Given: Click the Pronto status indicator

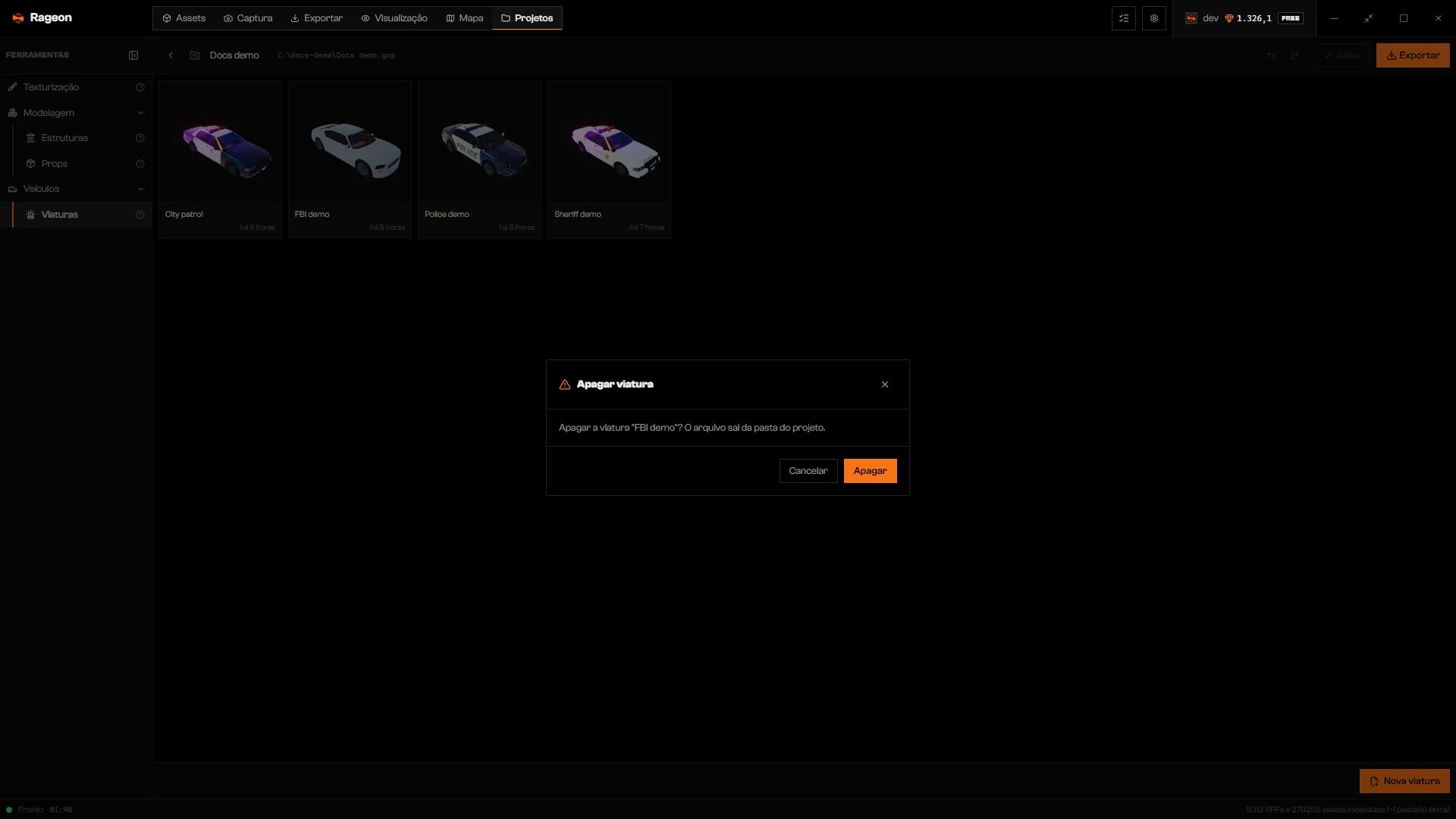Looking at the screenshot, I should 25,810.
